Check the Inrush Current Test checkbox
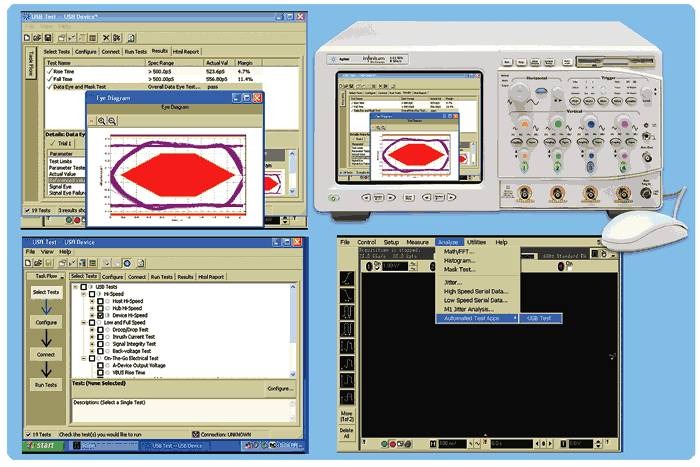The height and width of the screenshot is (467, 700). 100,337
